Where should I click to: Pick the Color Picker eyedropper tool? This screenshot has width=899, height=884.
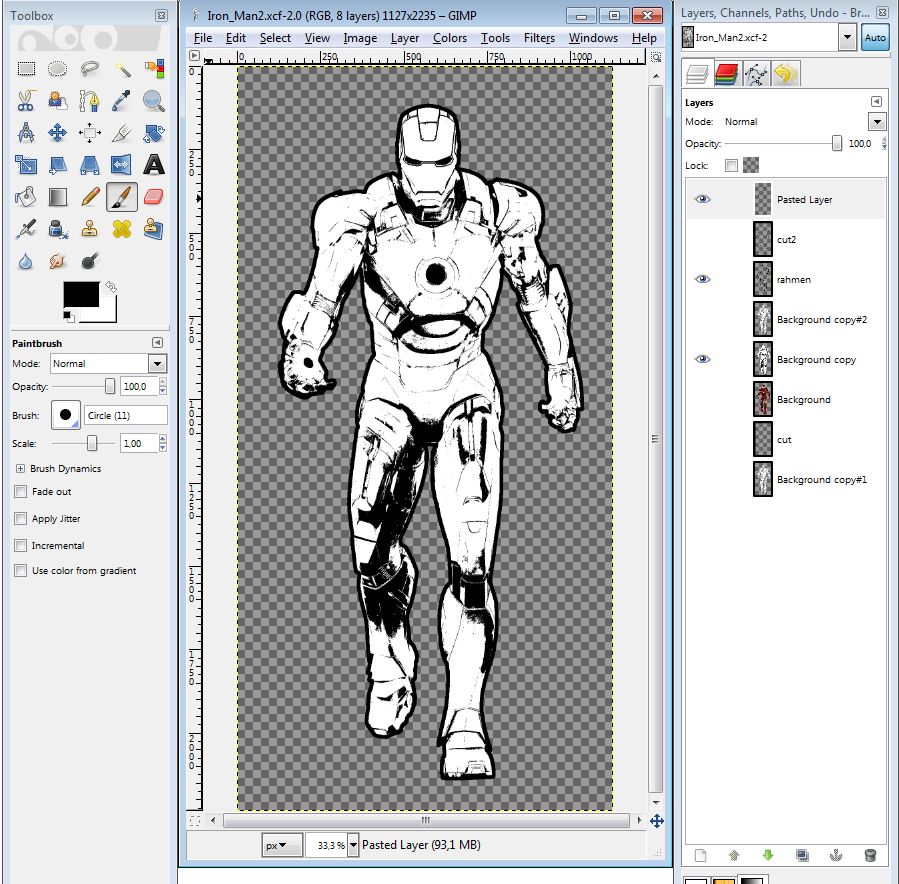tap(122, 101)
